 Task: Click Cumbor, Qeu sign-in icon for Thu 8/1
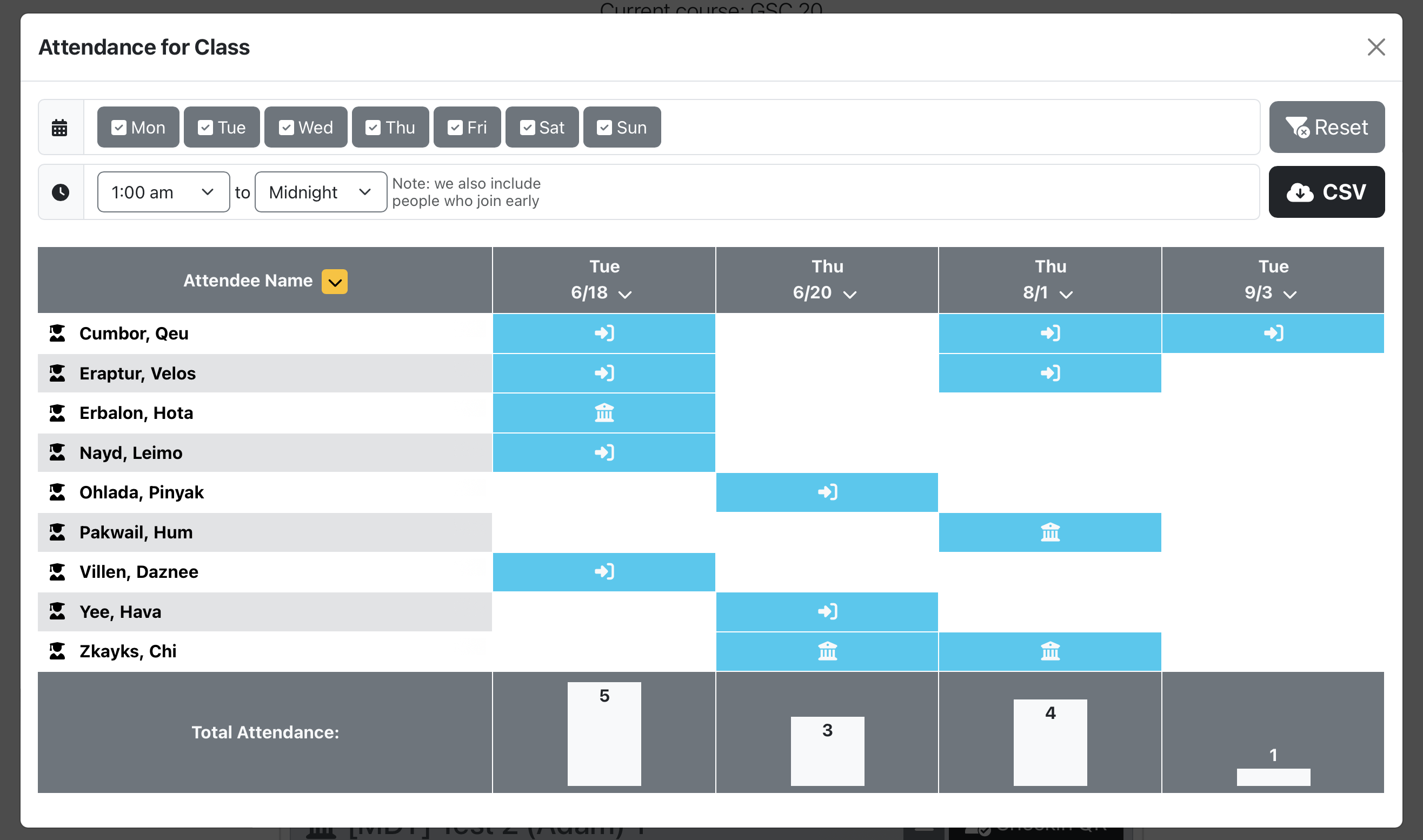(x=1050, y=333)
